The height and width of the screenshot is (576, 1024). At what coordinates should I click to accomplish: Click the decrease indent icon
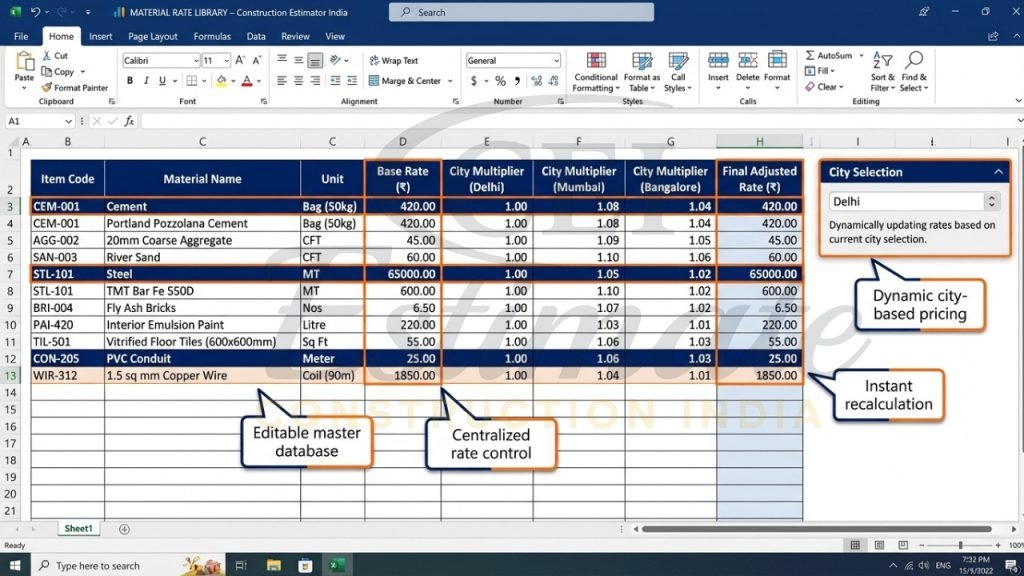(335, 80)
